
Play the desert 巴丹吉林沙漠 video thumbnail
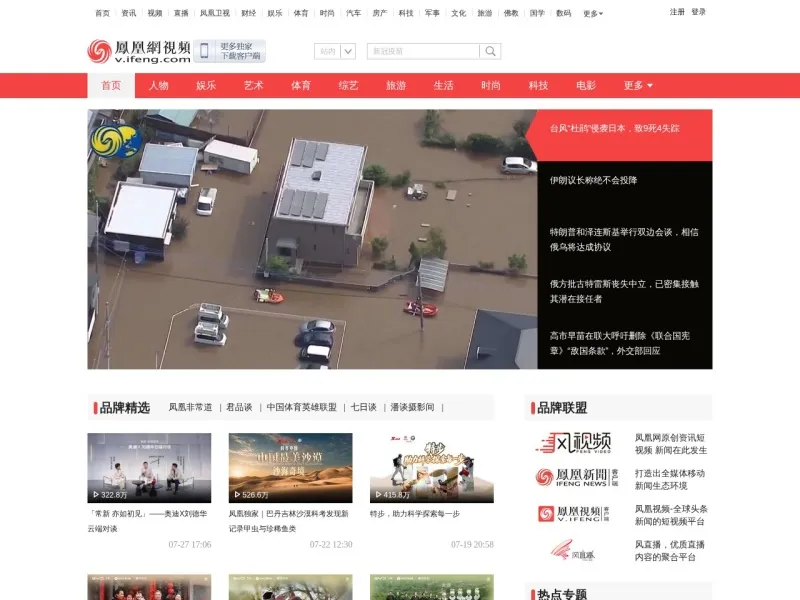point(290,468)
